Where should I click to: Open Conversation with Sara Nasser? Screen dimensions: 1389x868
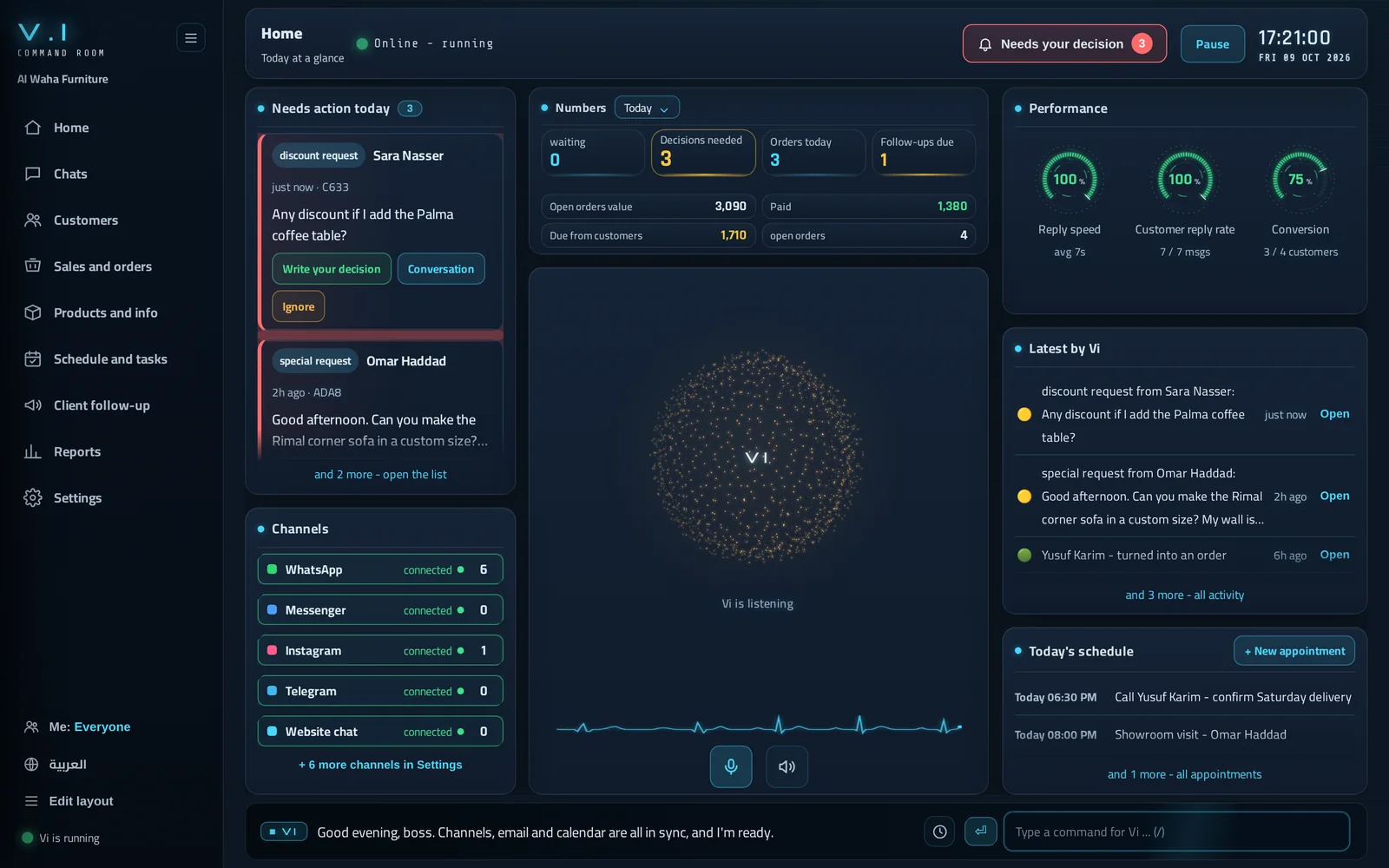click(441, 269)
